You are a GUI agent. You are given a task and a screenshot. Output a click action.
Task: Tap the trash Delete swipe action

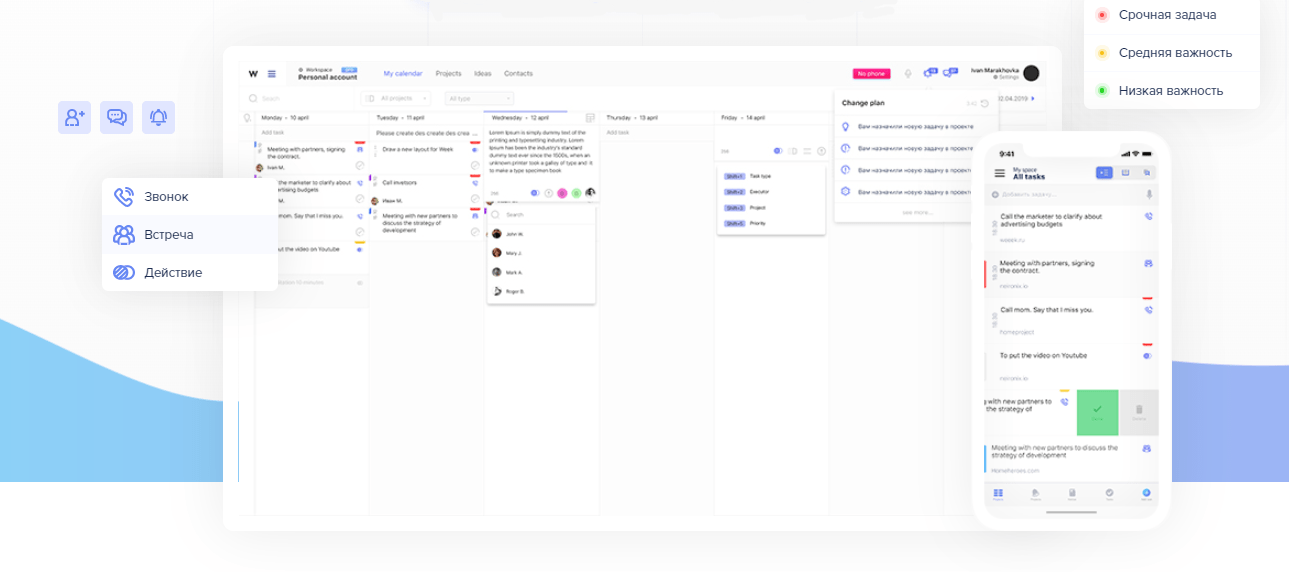(1138, 411)
